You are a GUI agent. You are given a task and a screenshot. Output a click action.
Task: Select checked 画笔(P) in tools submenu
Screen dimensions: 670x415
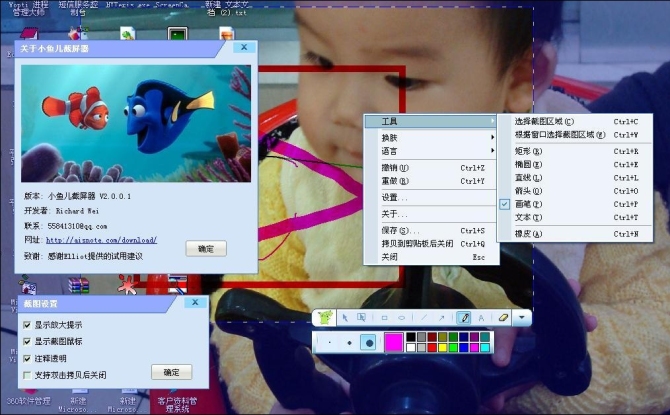coord(575,204)
